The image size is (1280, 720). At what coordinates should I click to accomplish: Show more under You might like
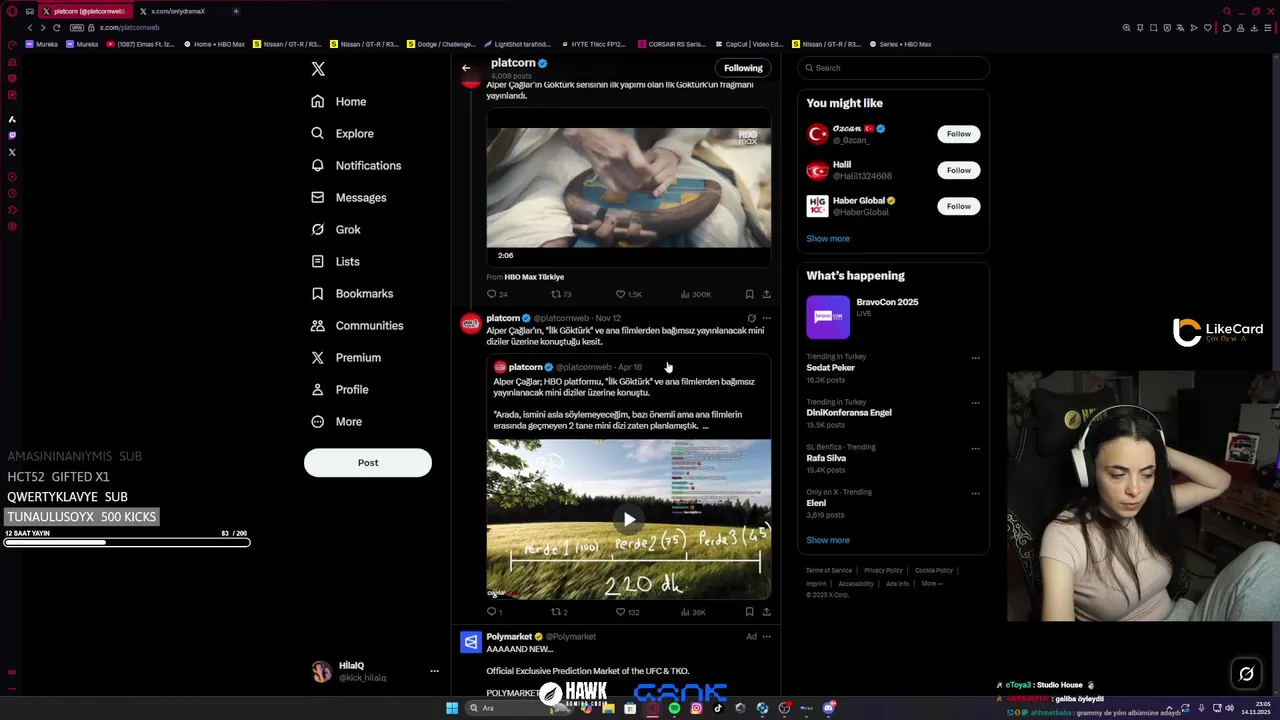(x=828, y=239)
